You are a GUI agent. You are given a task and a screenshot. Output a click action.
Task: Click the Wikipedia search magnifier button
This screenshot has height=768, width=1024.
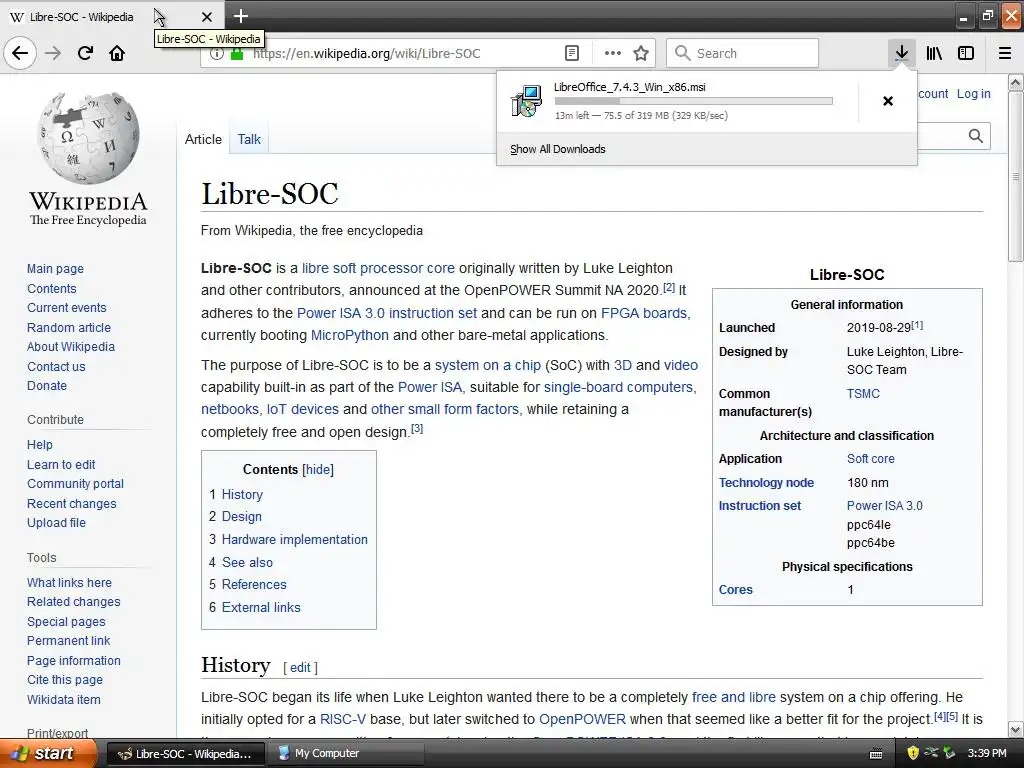coord(975,136)
